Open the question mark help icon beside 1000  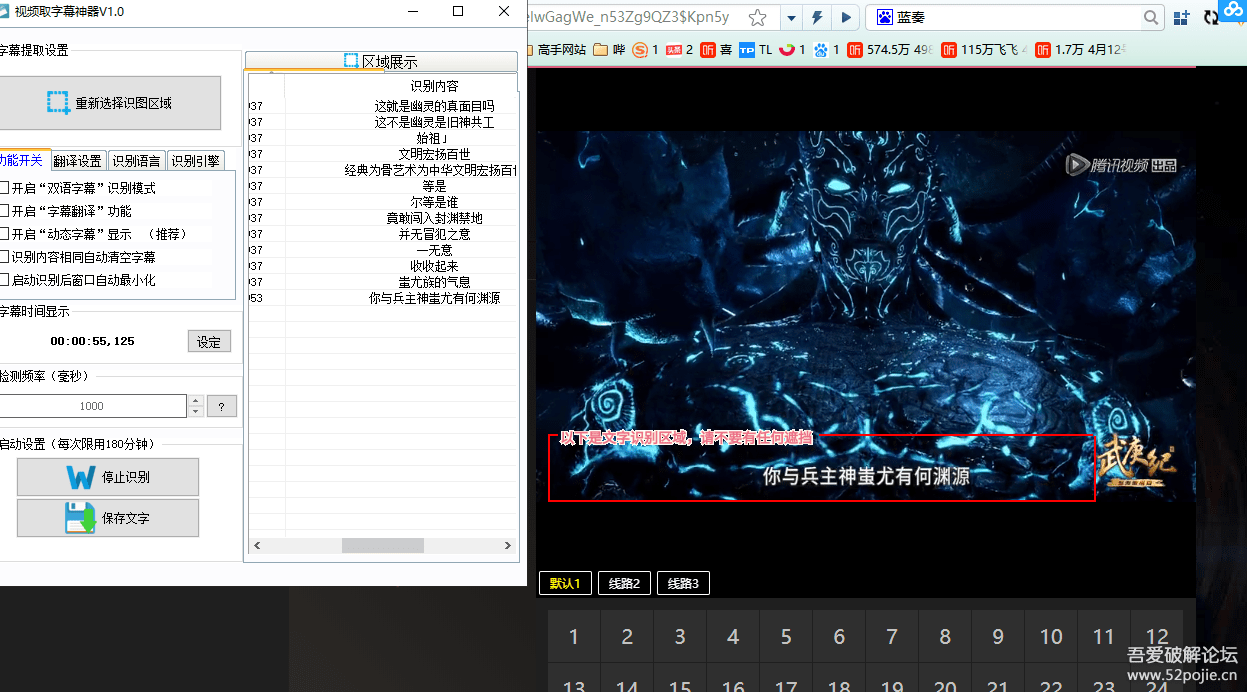click(x=222, y=406)
